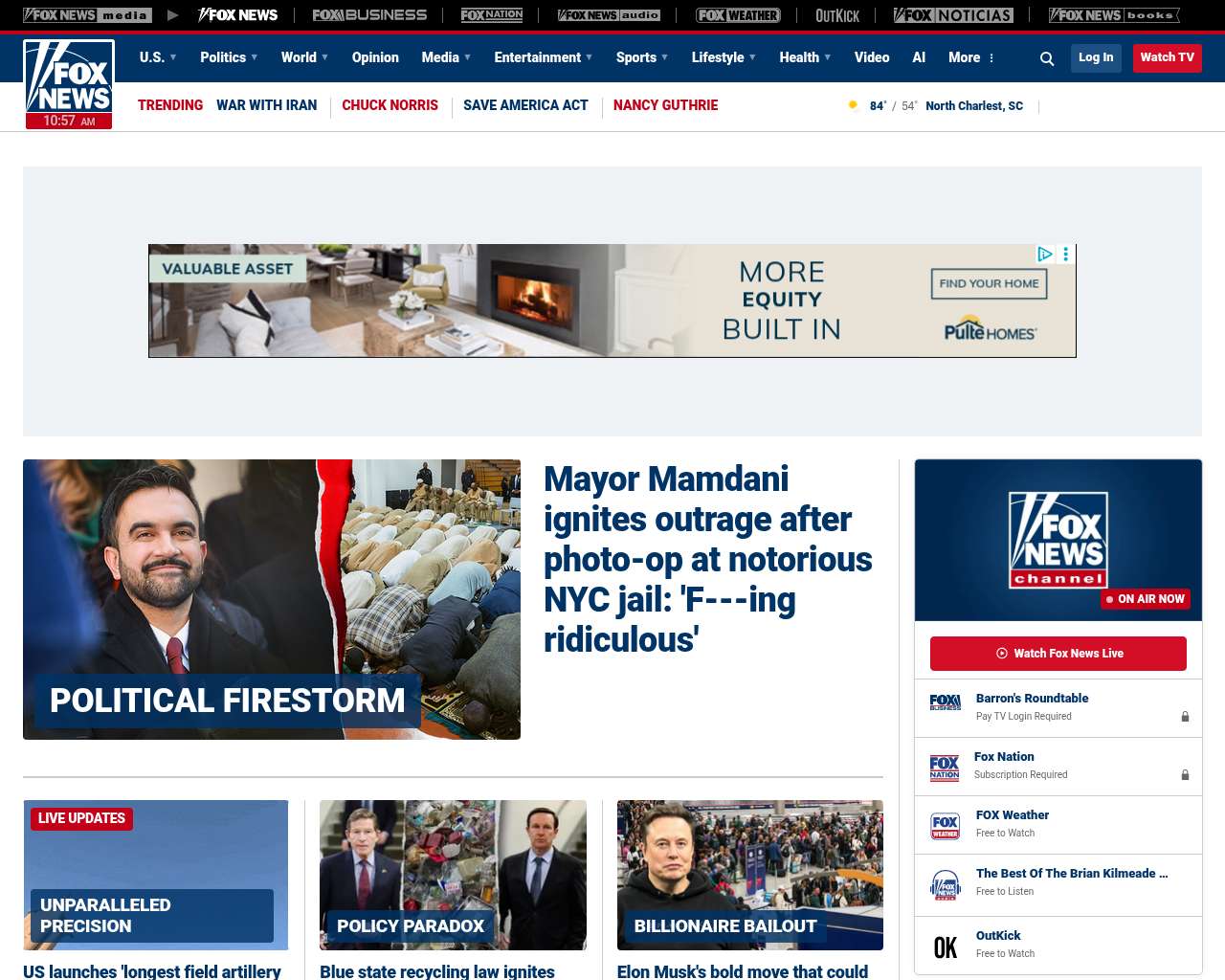
Task: Open Fox Weather network logo
Action: click(738, 15)
